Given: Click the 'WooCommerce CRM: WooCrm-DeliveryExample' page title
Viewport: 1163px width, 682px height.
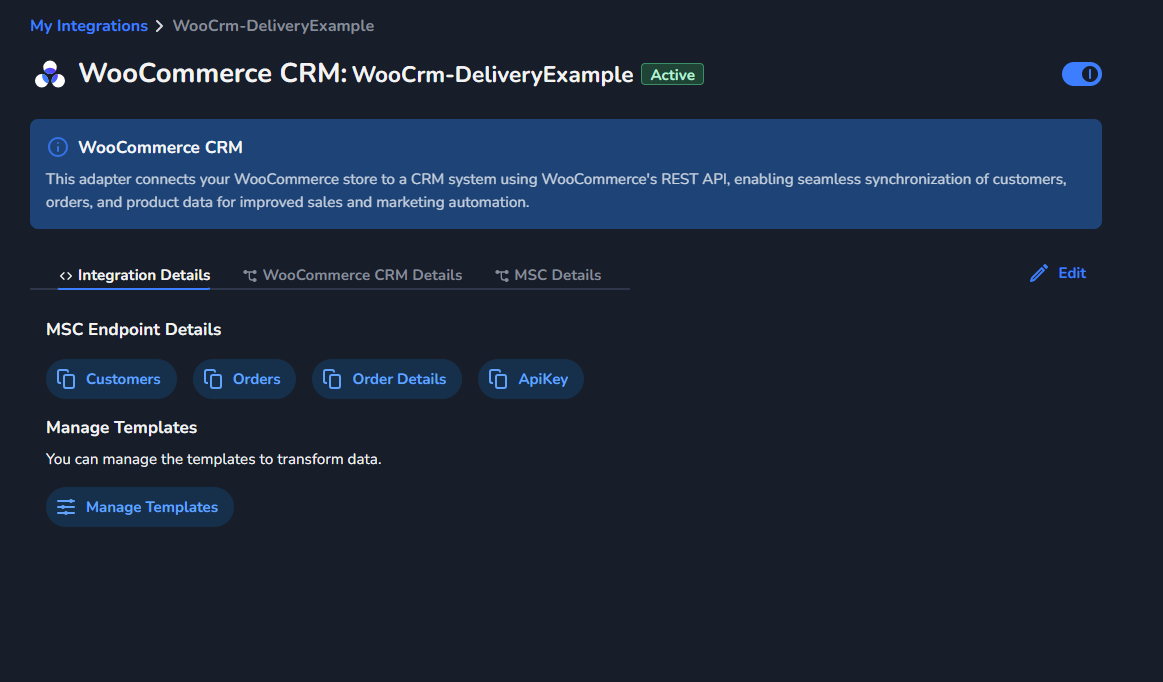Looking at the screenshot, I should (356, 73).
